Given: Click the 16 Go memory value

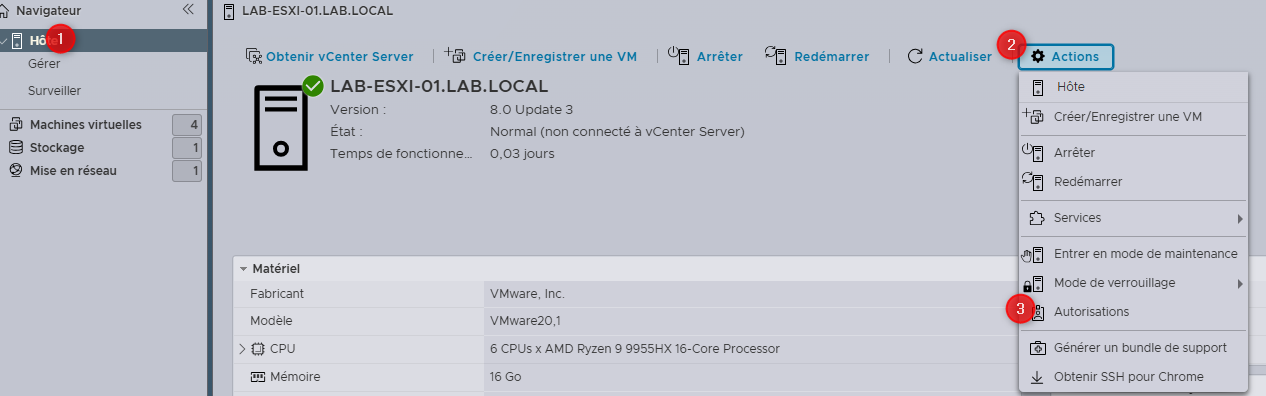Looking at the screenshot, I should [x=505, y=377].
